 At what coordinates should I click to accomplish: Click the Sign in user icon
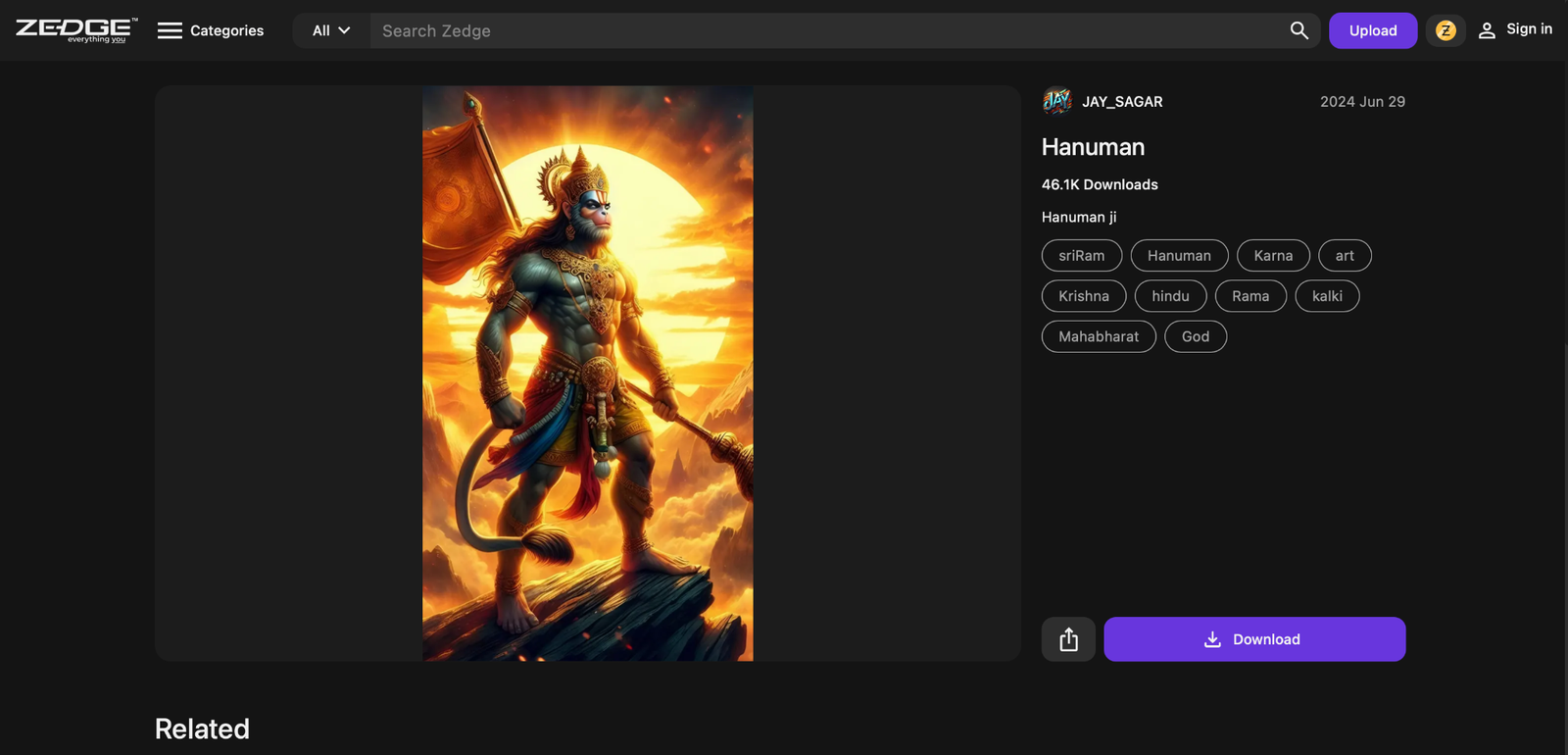tap(1487, 30)
